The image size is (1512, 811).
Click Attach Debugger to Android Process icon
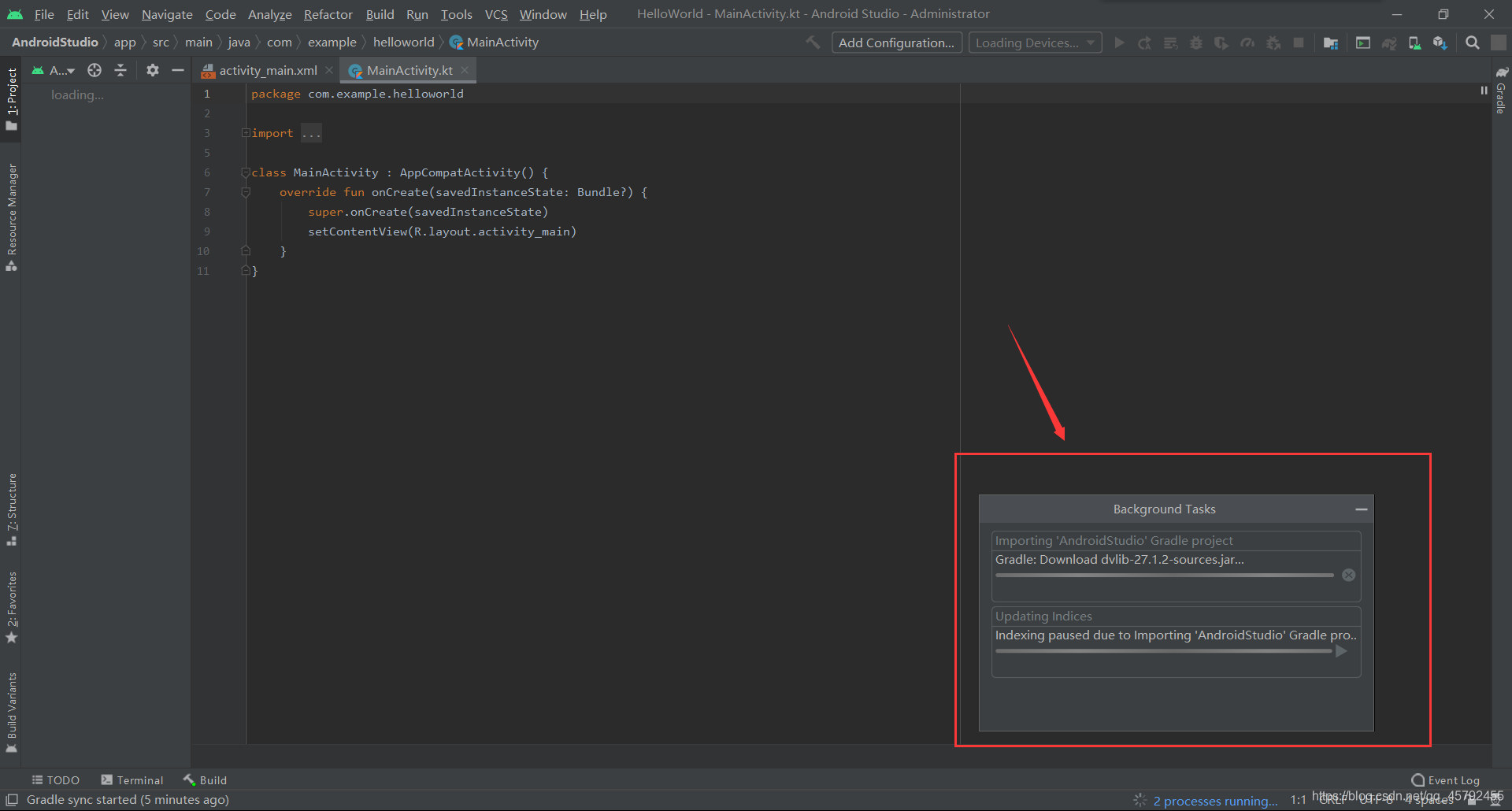coord(1273,43)
